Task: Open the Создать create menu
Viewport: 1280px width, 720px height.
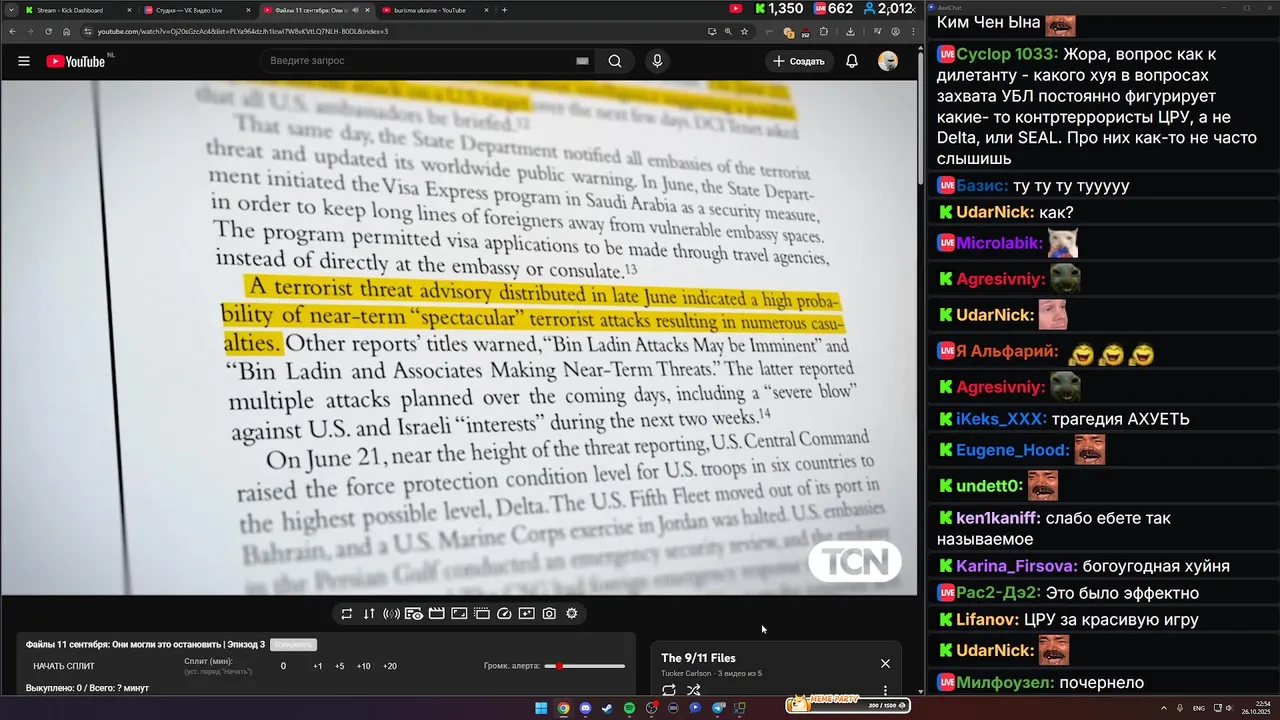Action: tap(798, 61)
